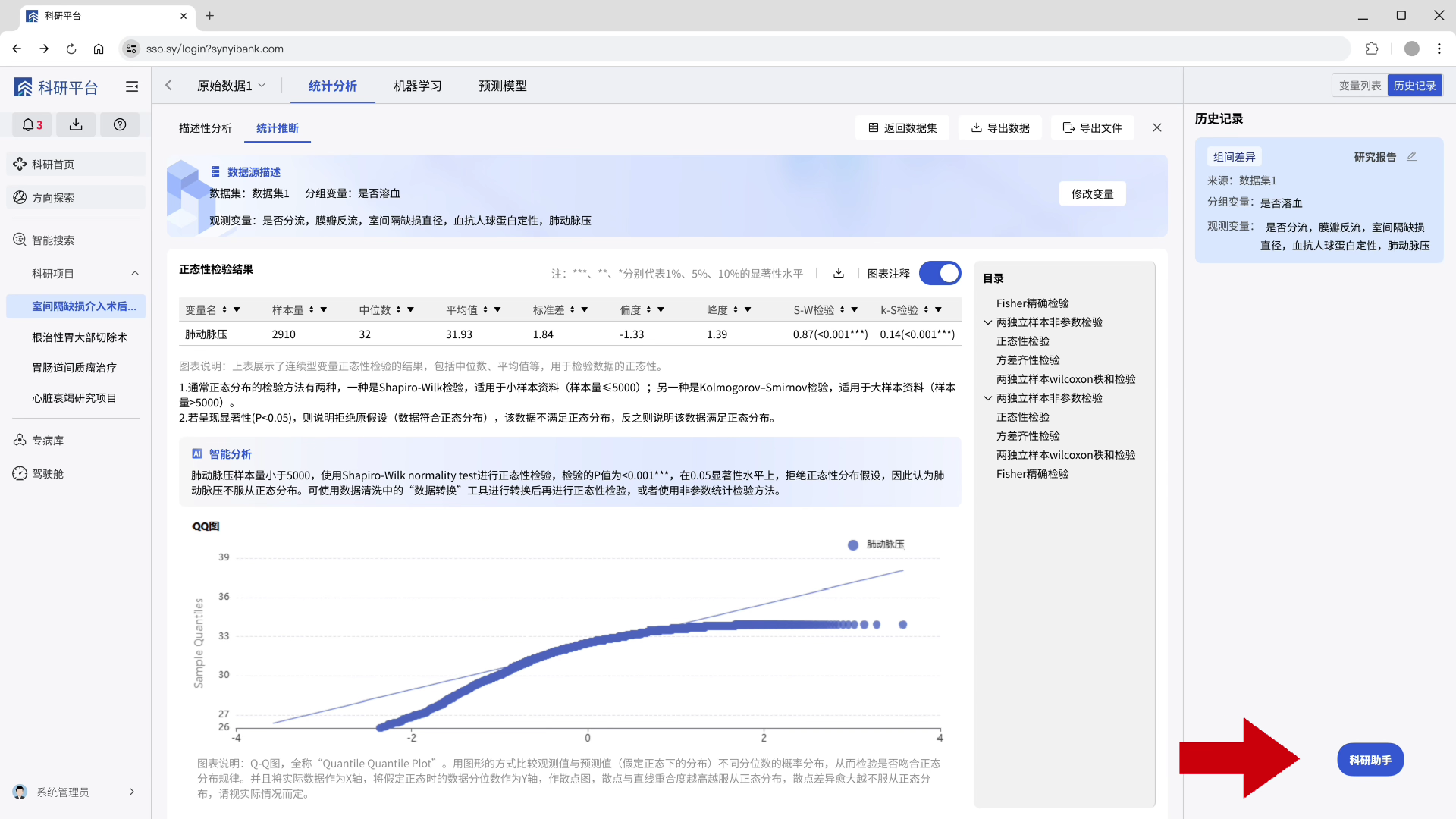Screen dimensions: 1456x819
Task: Reload the page in browser
Action: tap(71, 49)
